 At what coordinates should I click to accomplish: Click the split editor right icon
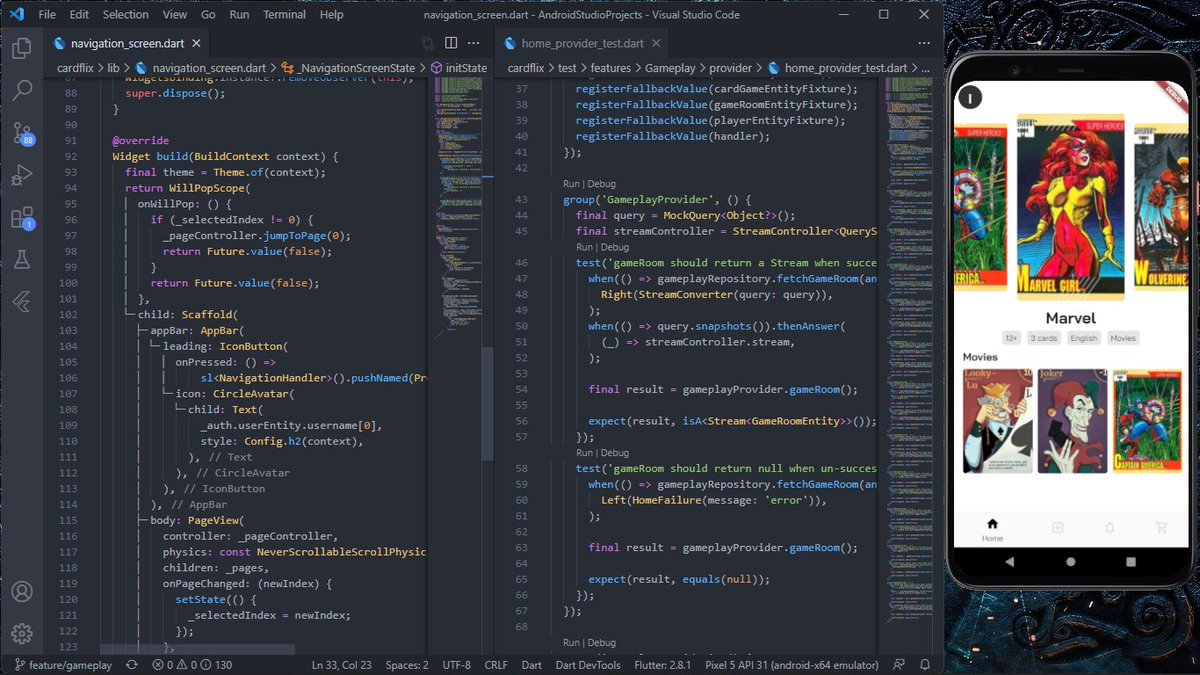(x=451, y=43)
